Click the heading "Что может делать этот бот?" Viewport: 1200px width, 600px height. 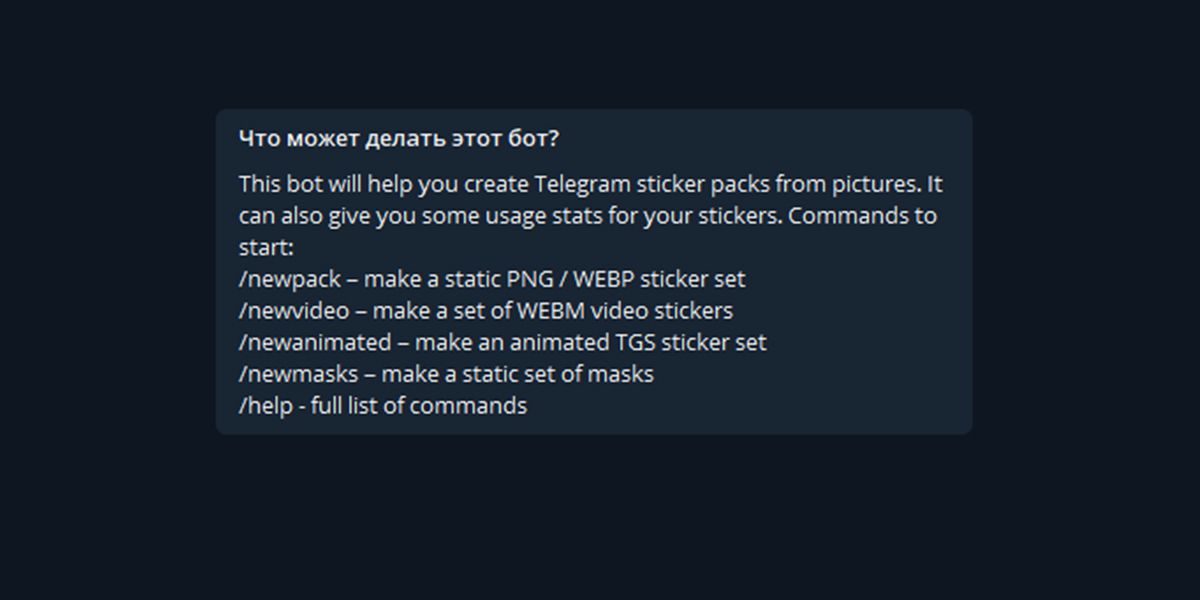[398, 139]
